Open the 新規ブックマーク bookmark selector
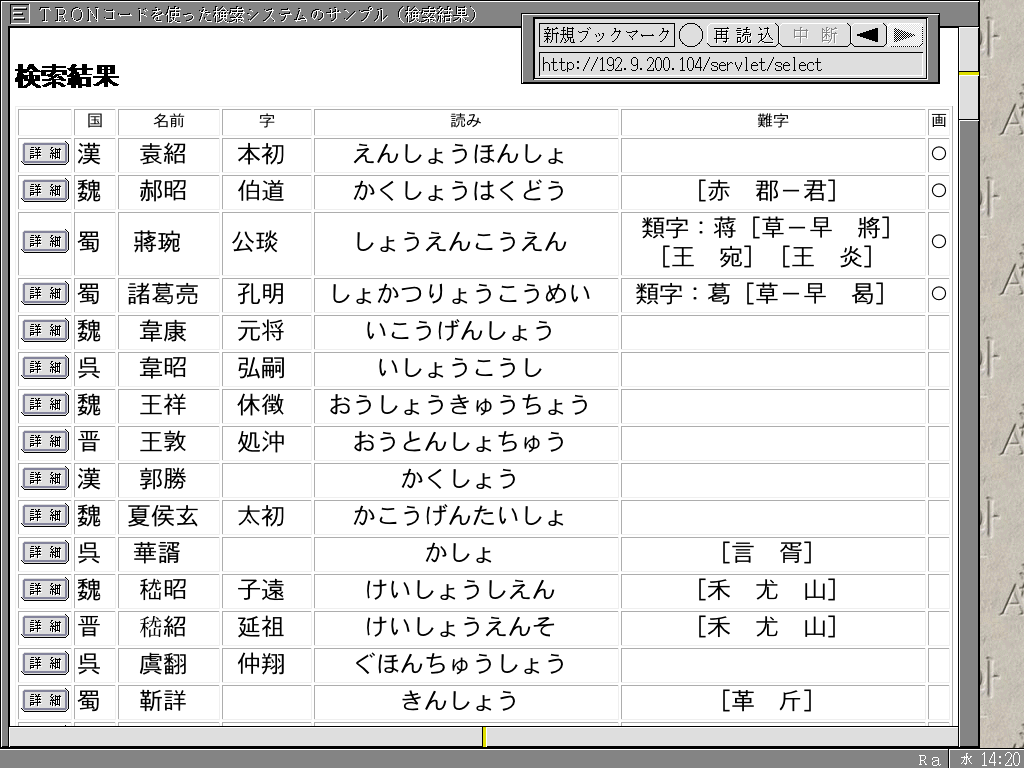 pos(607,35)
